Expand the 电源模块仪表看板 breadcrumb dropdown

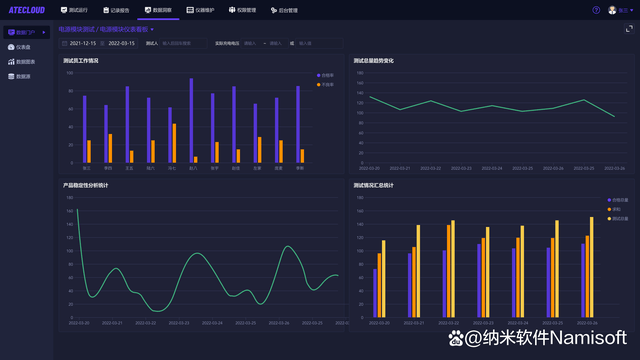click(x=152, y=29)
